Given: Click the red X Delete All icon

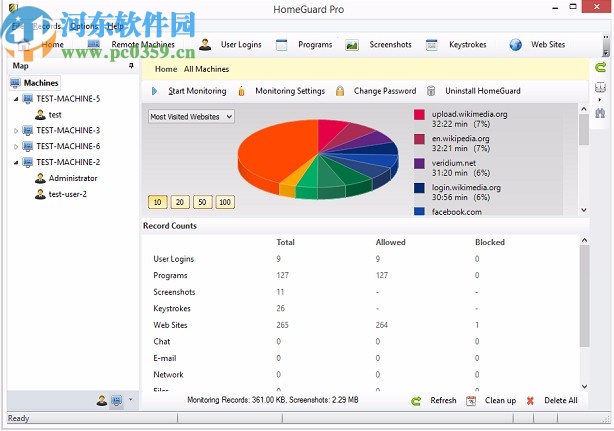Looking at the screenshot, I should point(530,401).
